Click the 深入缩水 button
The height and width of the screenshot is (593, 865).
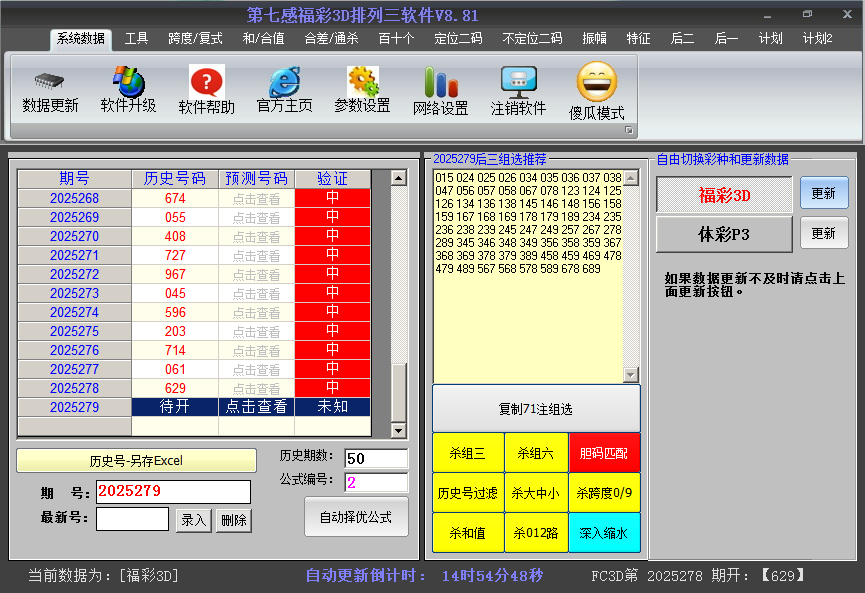(x=602, y=532)
